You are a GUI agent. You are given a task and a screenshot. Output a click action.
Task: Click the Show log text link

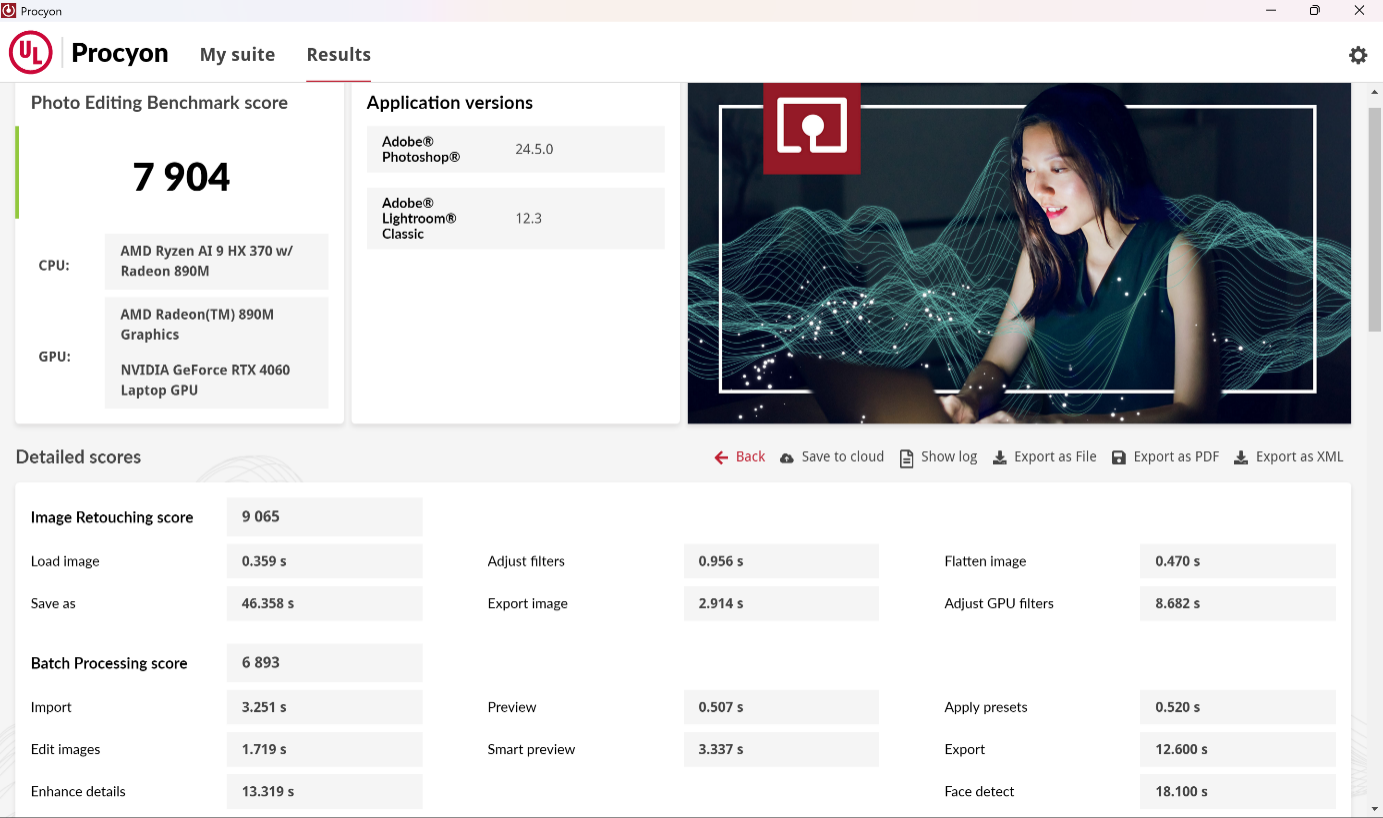pos(949,457)
